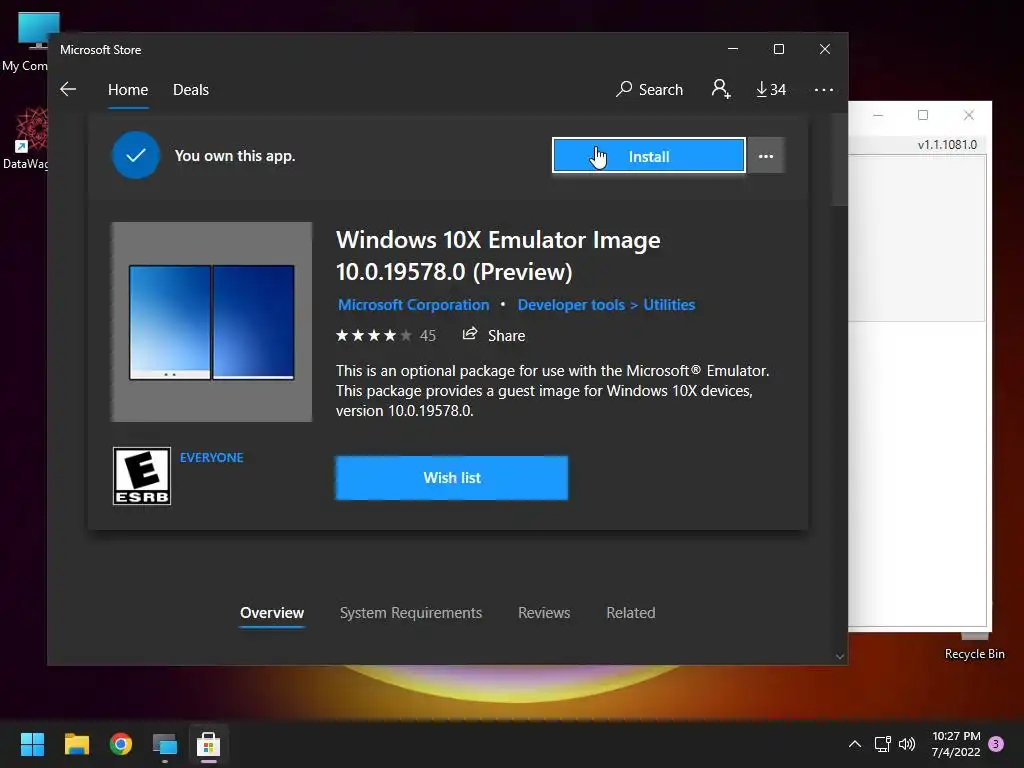
Task: Maximize the Microsoft Store window
Action: [x=778, y=49]
